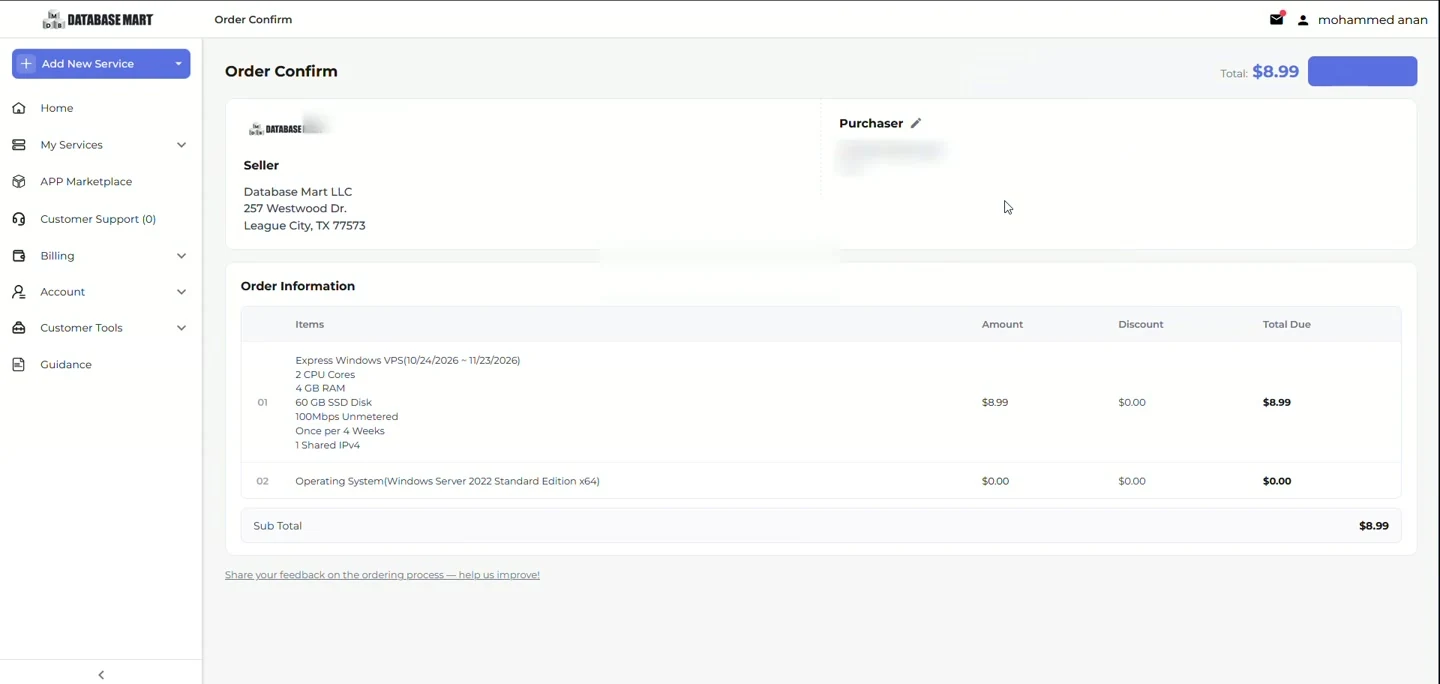Click the user profile icon
Screen dimensions: 1440x684
[1303, 20]
